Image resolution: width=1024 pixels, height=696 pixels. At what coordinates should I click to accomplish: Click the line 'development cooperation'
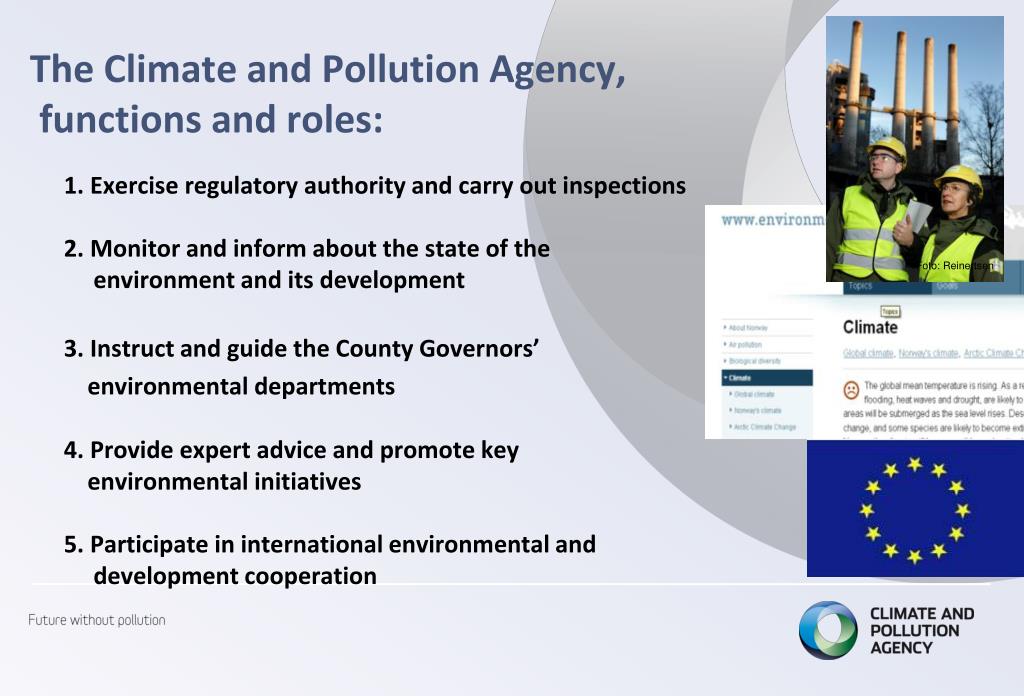(x=235, y=577)
